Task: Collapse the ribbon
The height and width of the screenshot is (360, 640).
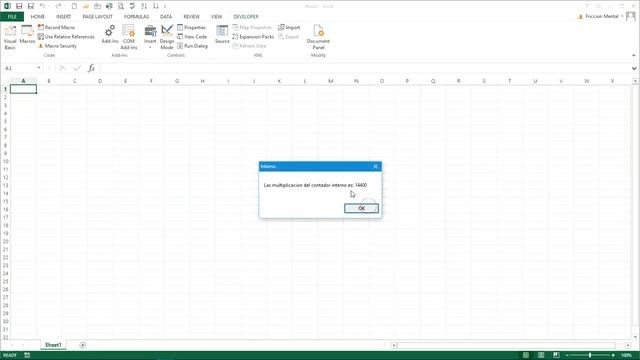Action: pos(634,55)
